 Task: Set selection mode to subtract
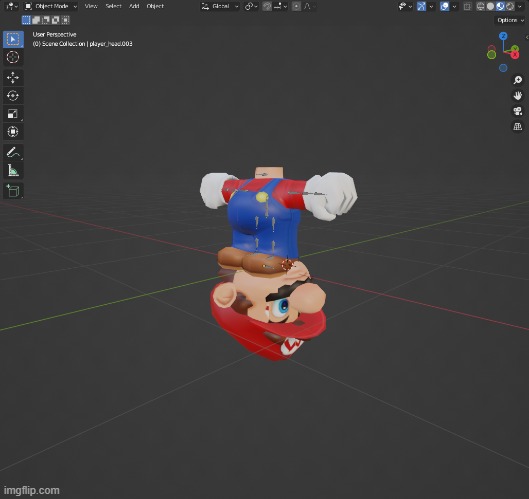(46, 20)
